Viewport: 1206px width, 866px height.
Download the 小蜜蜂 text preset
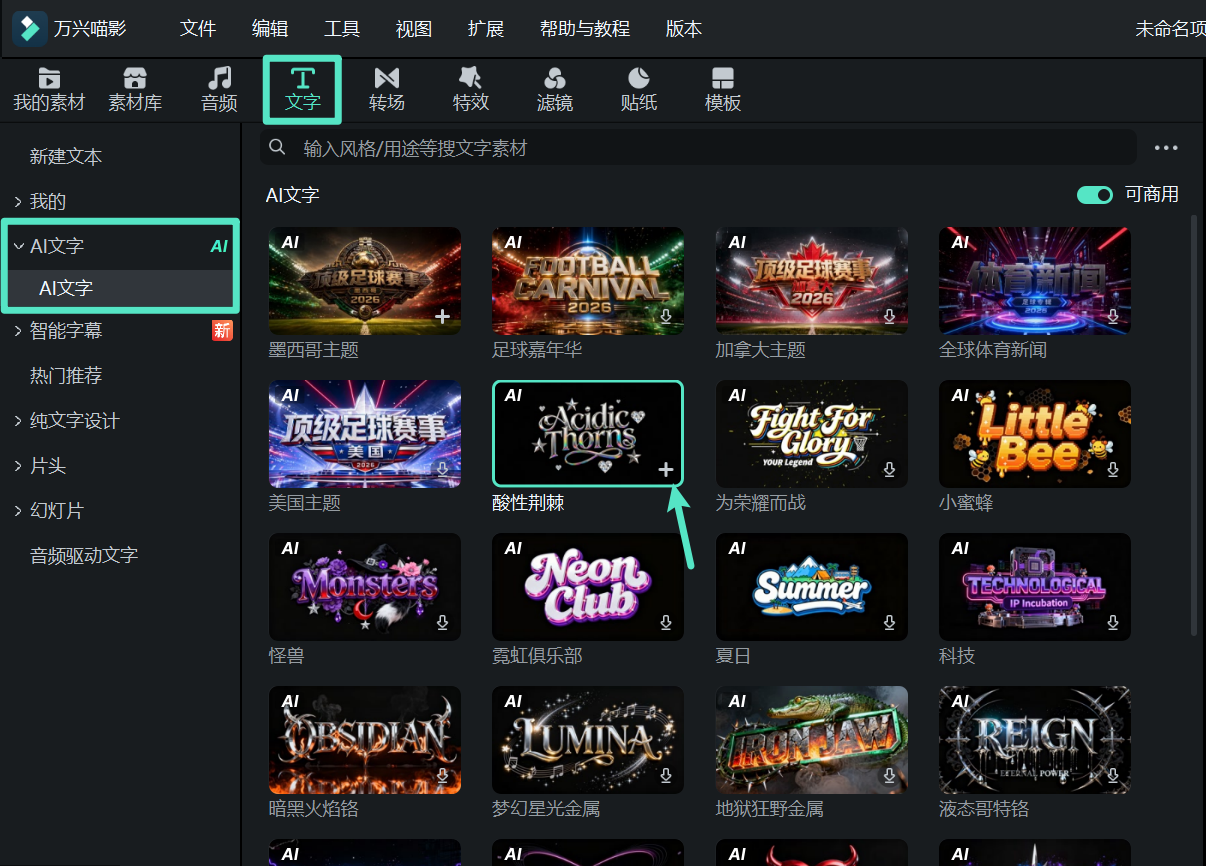coord(1113,469)
